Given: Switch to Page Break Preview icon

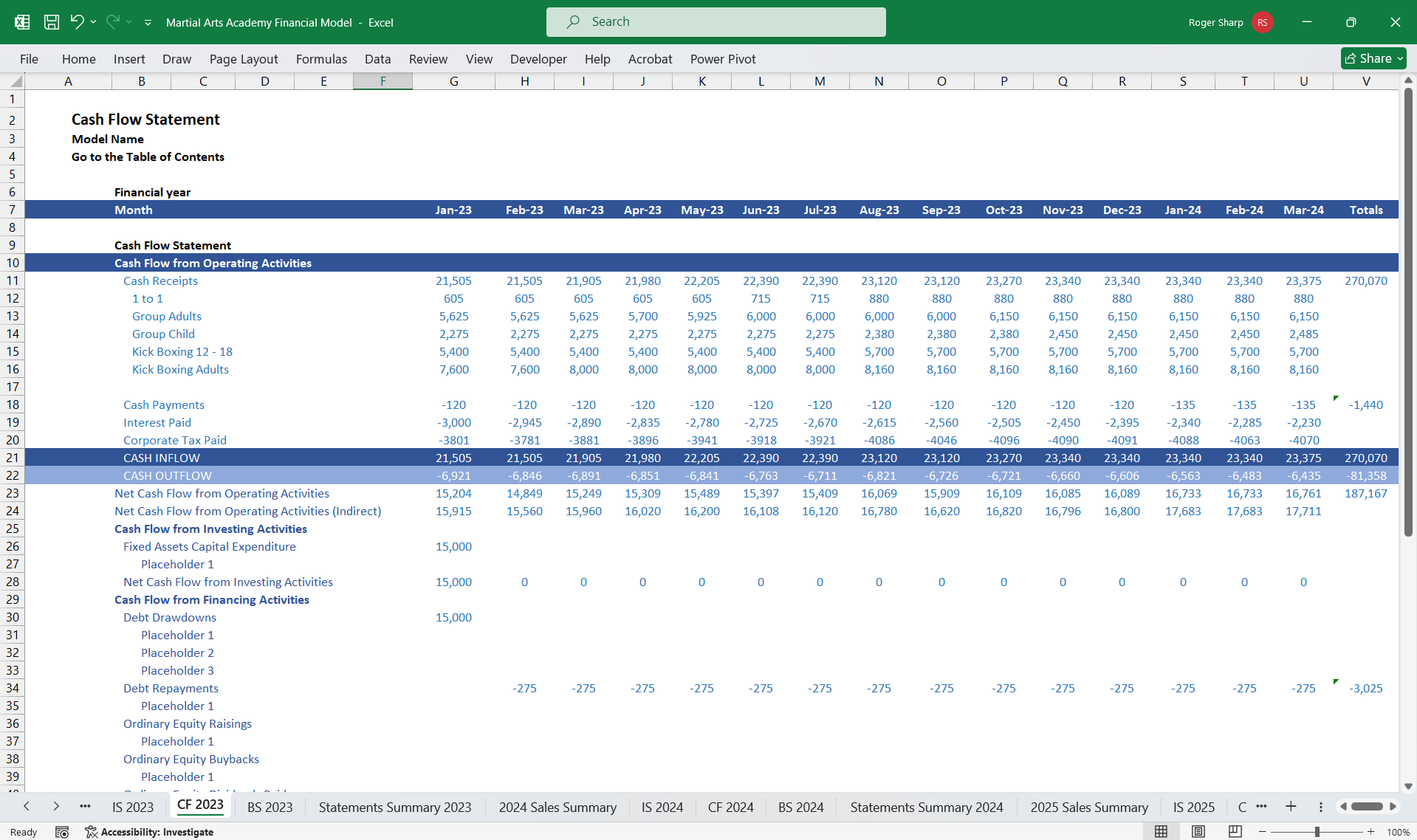Looking at the screenshot, I should point(1235,832).
